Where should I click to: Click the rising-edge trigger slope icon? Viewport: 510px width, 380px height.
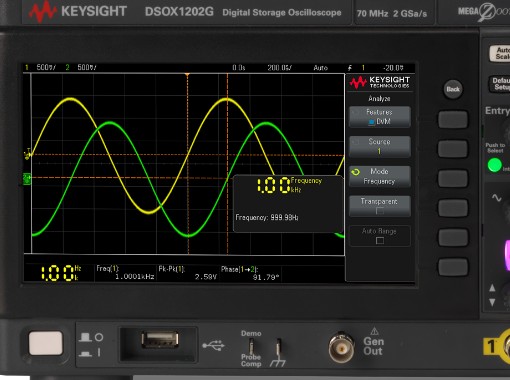pyautogui.click(x=350, y=68)
